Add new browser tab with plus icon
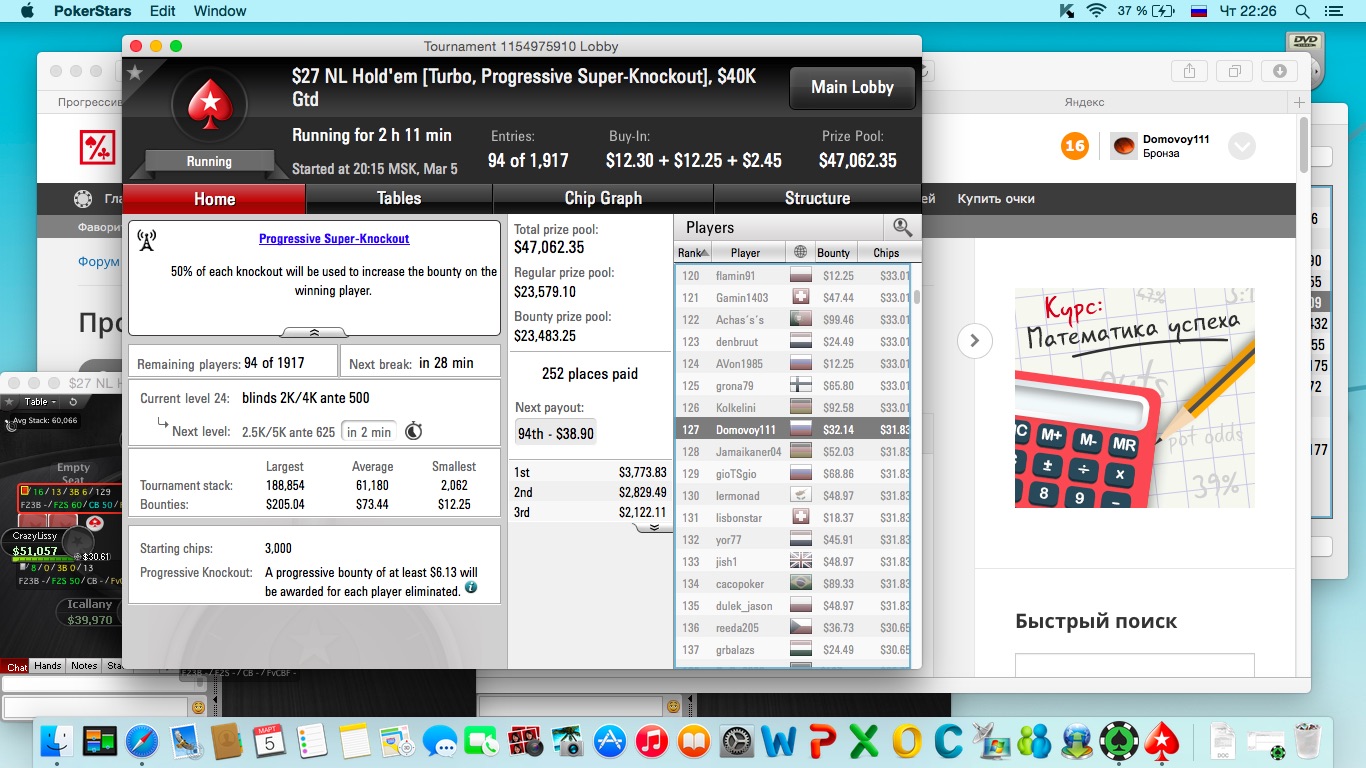This screenshot has height=768, width=1366. [x=1300, y=102]
